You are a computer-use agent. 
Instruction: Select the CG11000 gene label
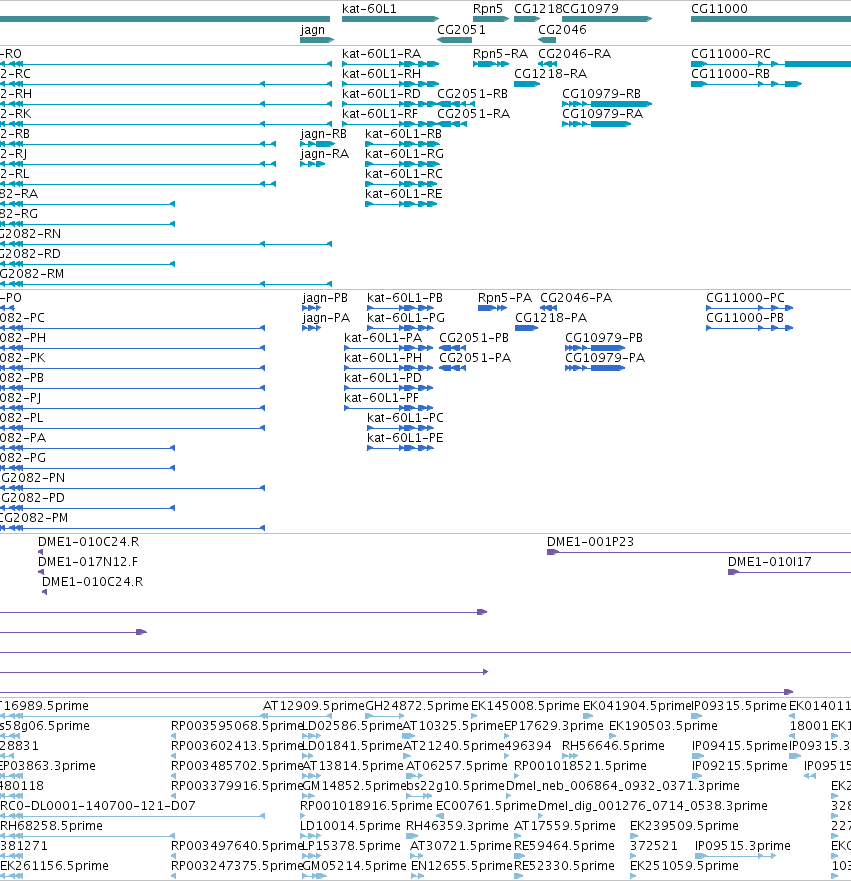tap(719, 8)
